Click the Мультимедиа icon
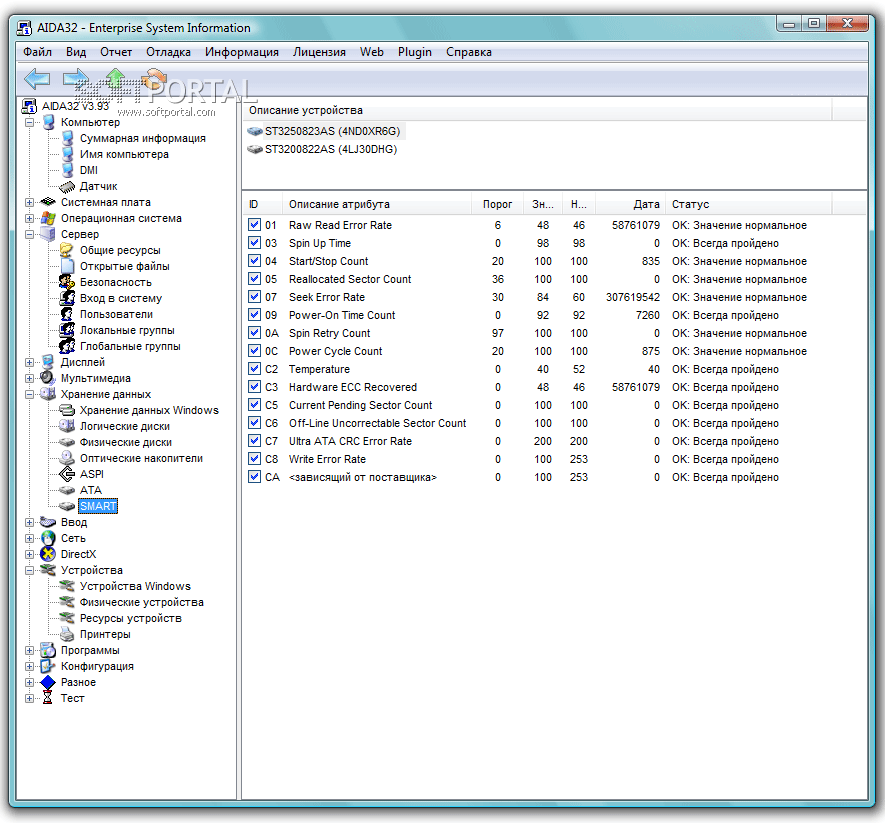885x823 pixels. coord(49,378)
